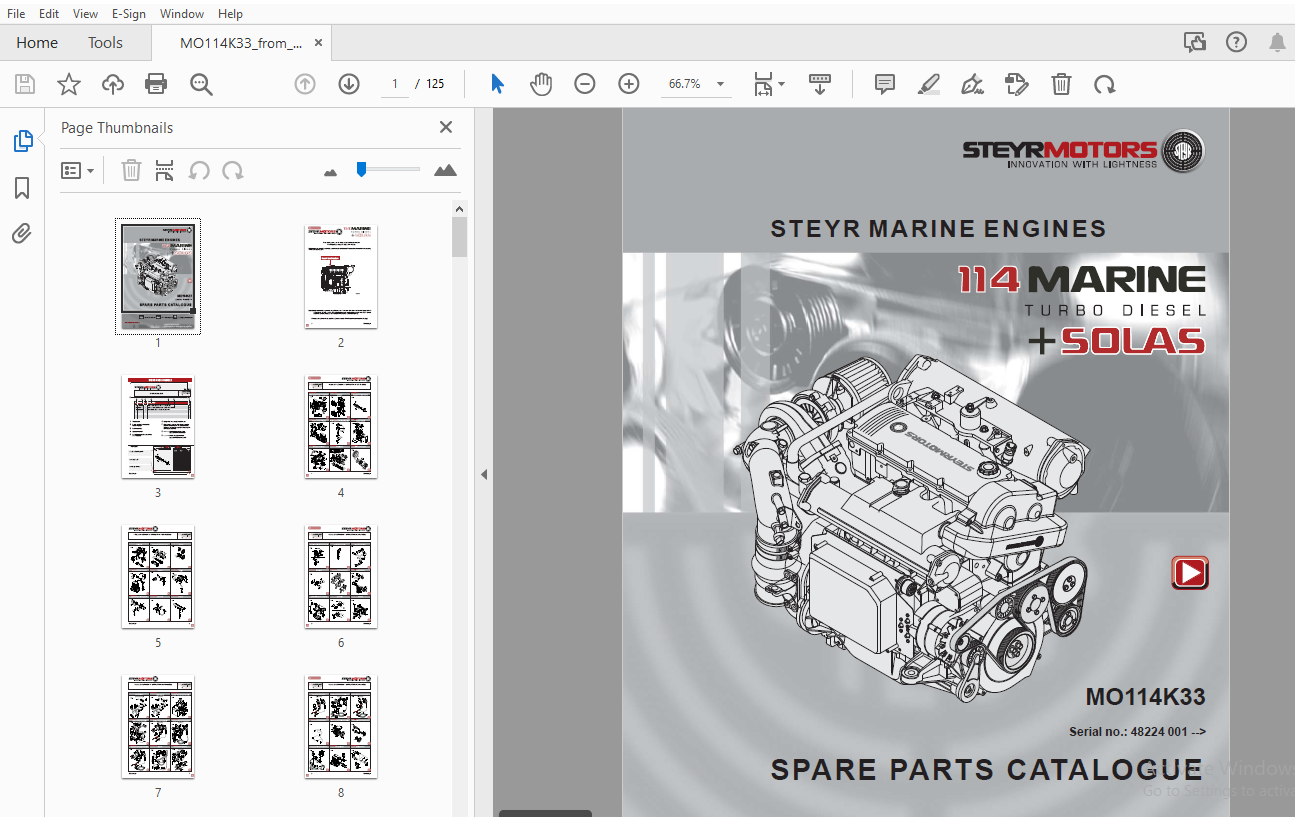Viewport: 1295px width, 817px height.
Task: Click the thumbnails panel scrollbar up arrow
Action: coord(460,209)
